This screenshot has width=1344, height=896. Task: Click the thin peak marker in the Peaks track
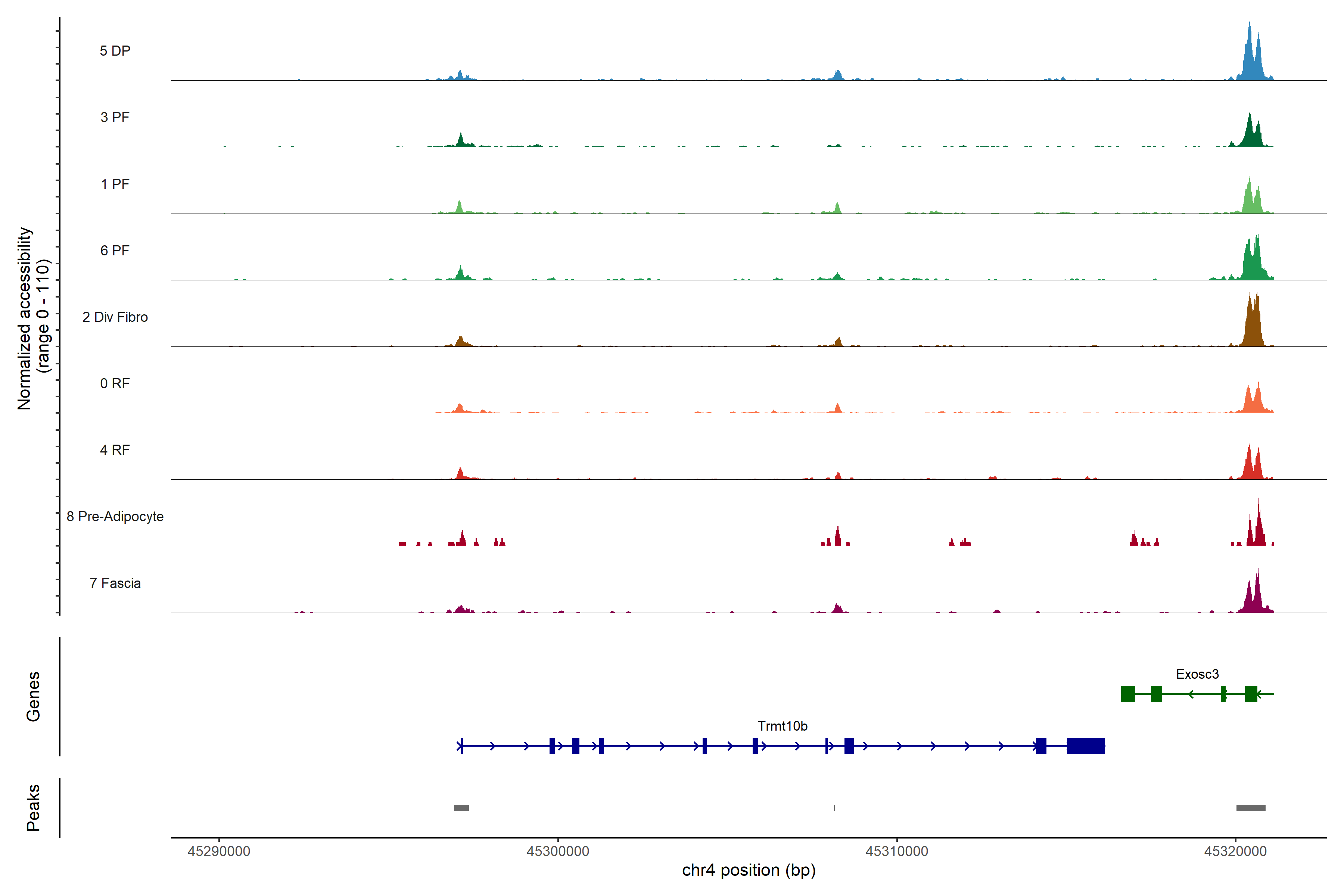pos(834,808)
